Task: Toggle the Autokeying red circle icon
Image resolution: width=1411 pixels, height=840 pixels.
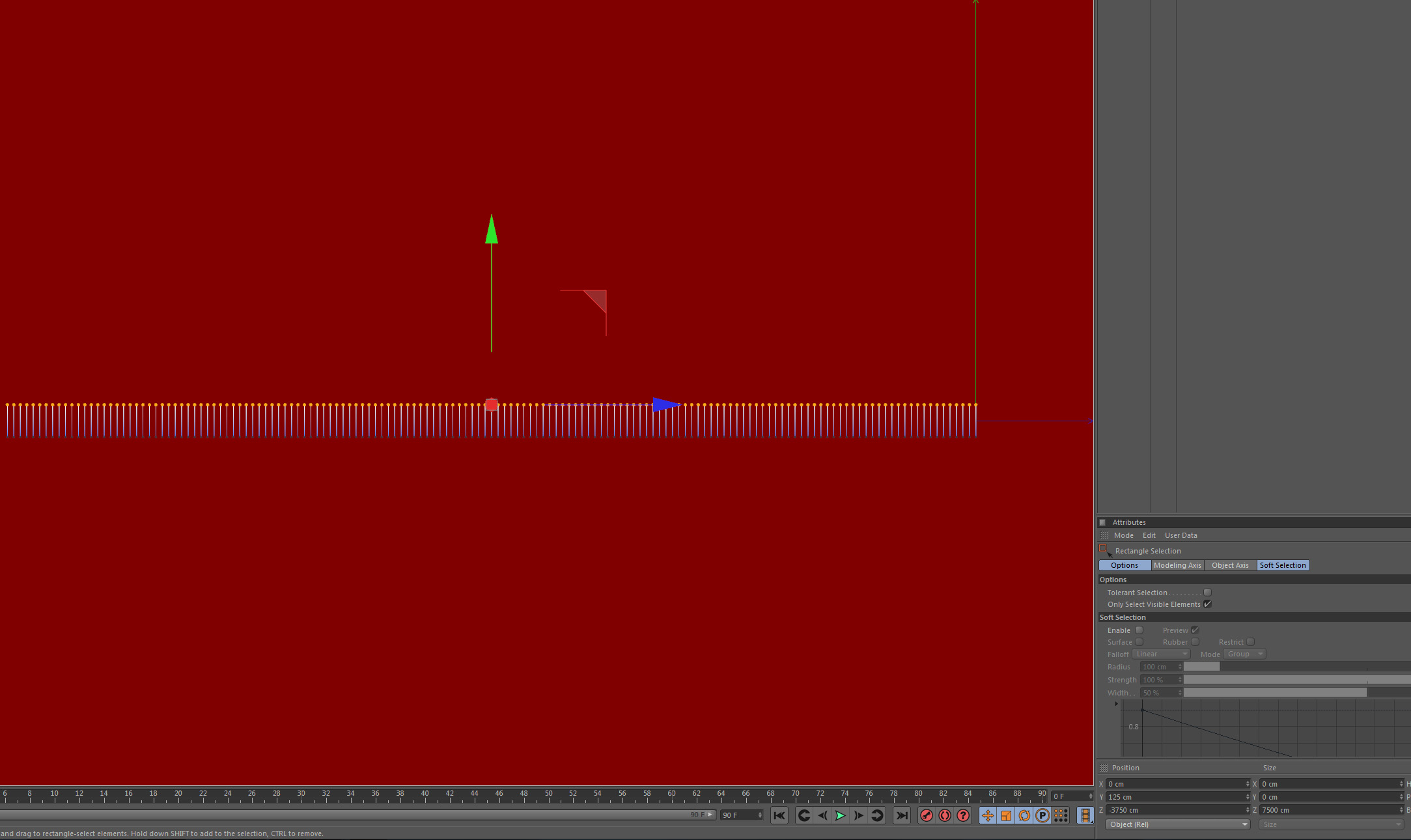Action: click(x=945, y=815)
